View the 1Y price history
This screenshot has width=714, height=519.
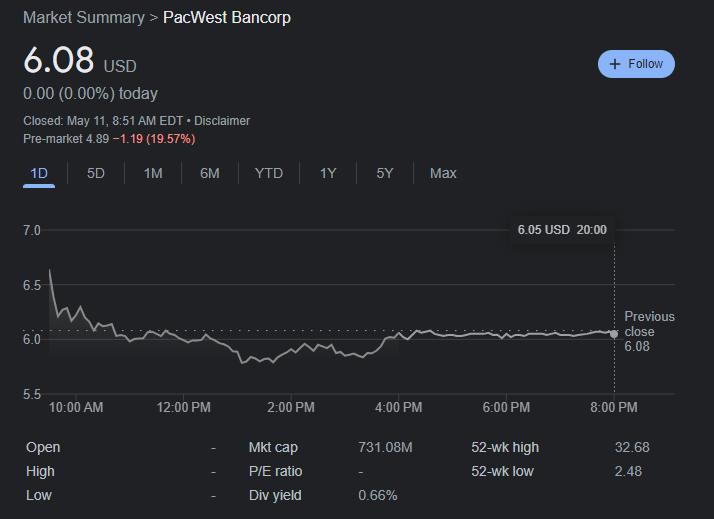tap(328, 173)
